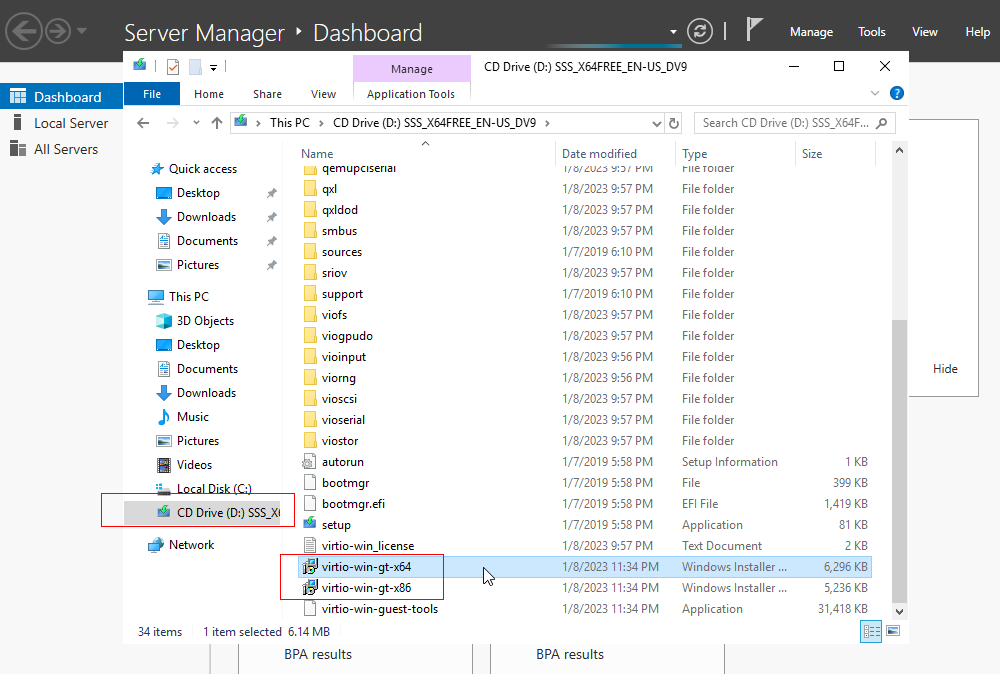Open the Tools menu in Server Manager
Image resolution: width=1000 pixels, height=674 pixels.
[x=871, y=32]
